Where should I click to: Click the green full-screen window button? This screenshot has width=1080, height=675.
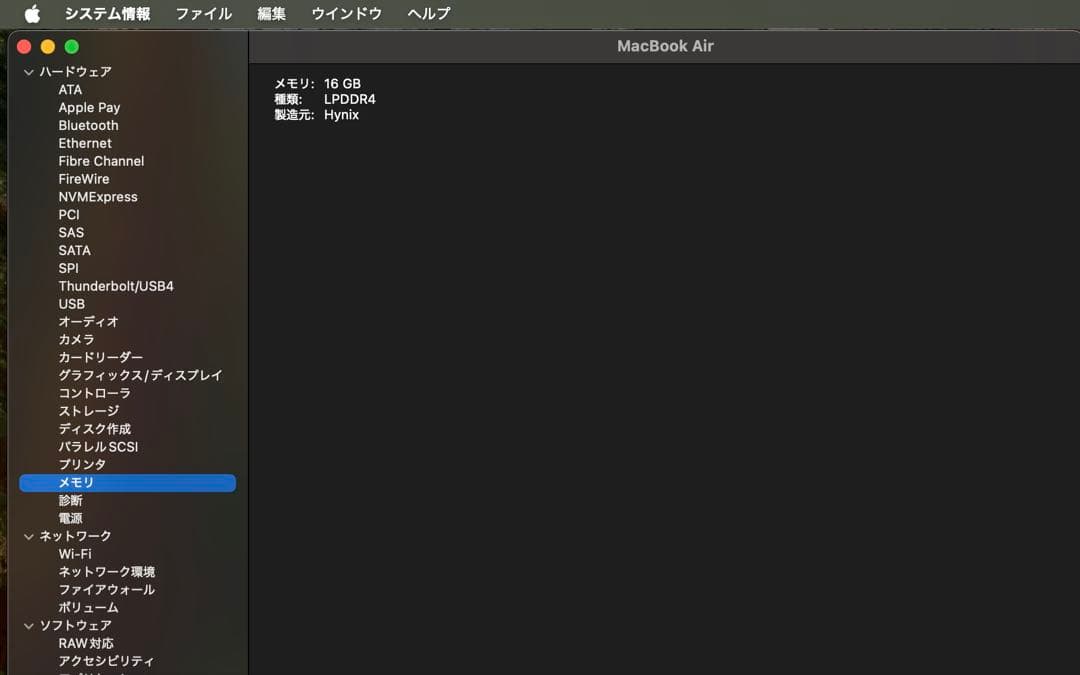pos(72,47)
